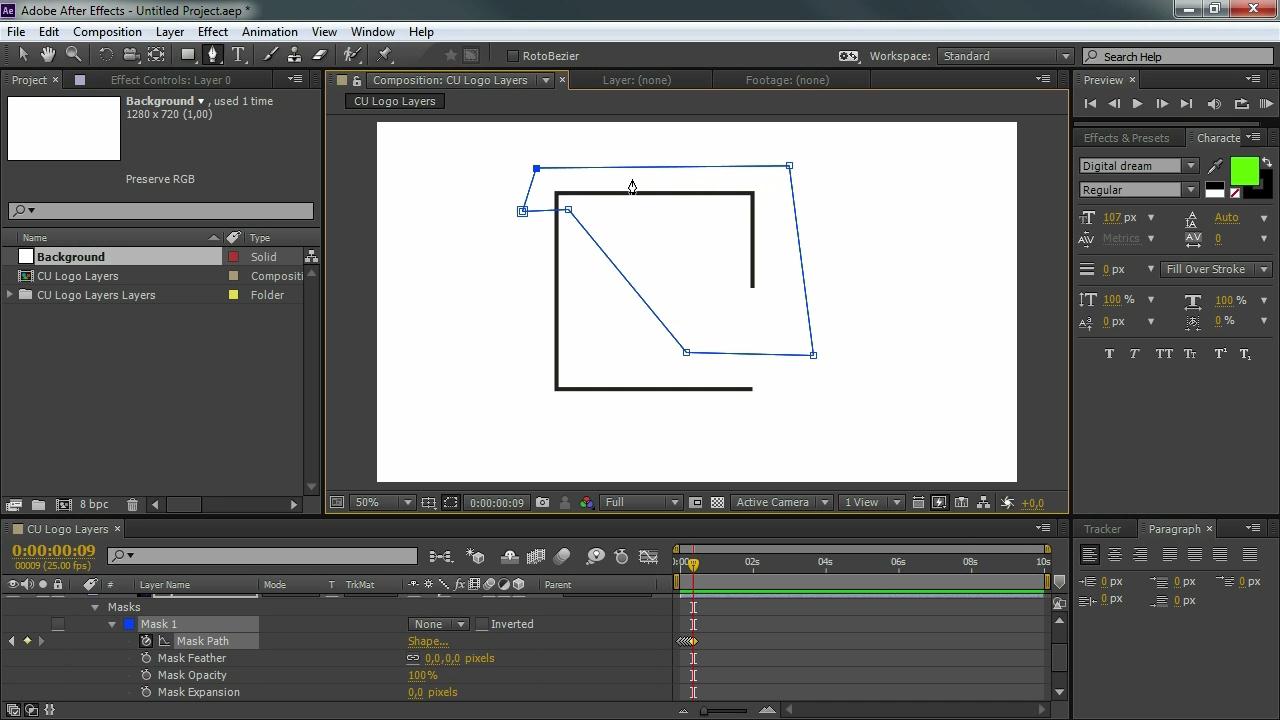Select the Rotation tool

(x=106, y=55)
